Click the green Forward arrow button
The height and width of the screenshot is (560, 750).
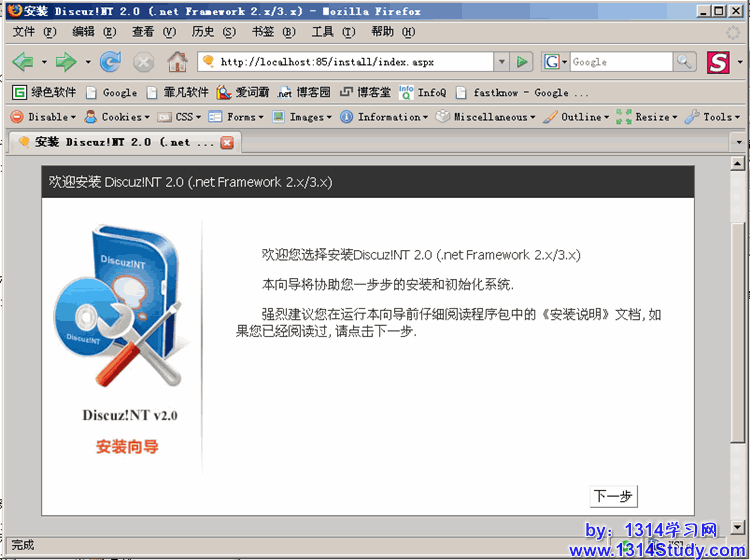coord(66,62)
